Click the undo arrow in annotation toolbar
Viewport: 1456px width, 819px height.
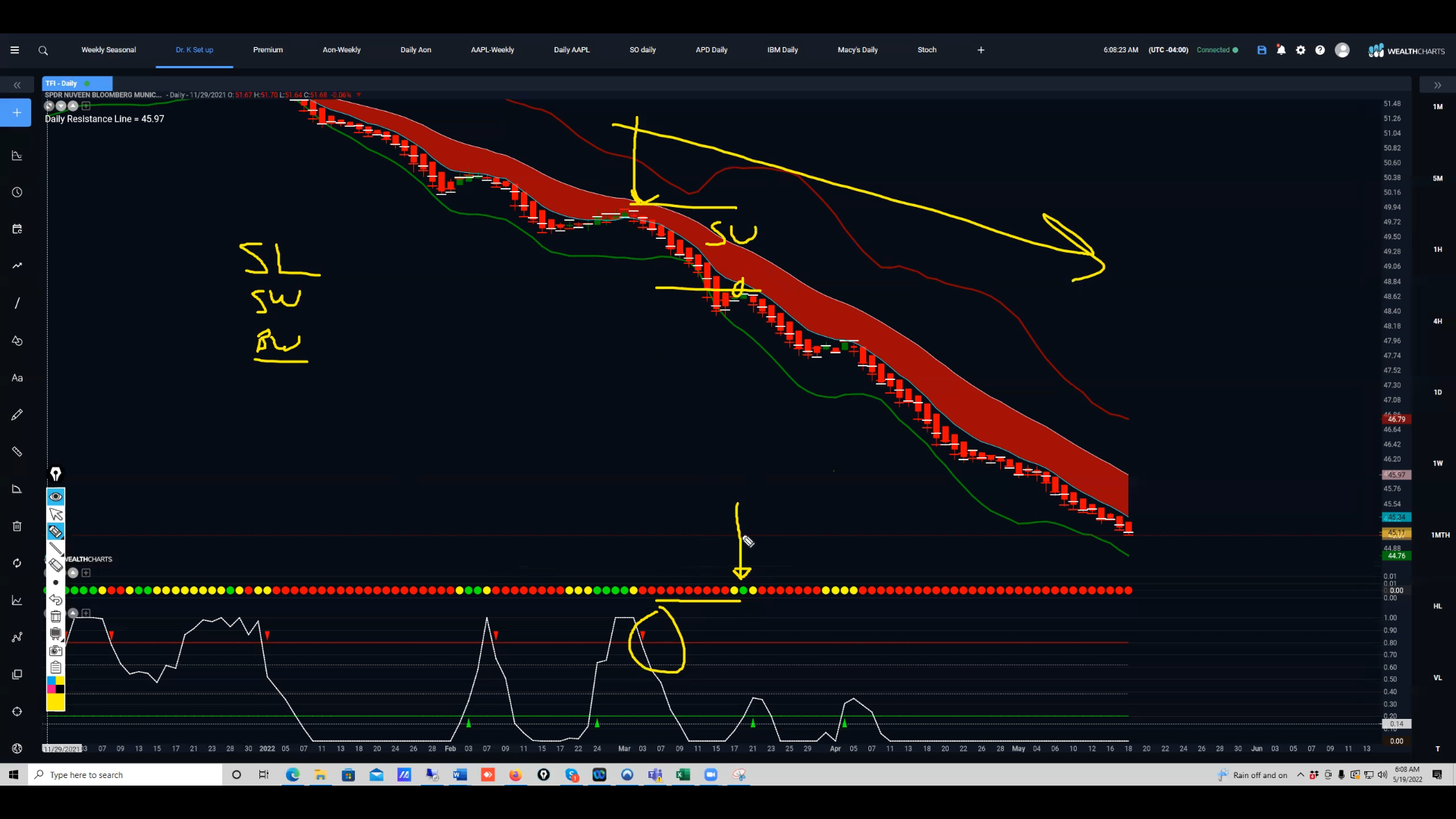click(55, 600)
